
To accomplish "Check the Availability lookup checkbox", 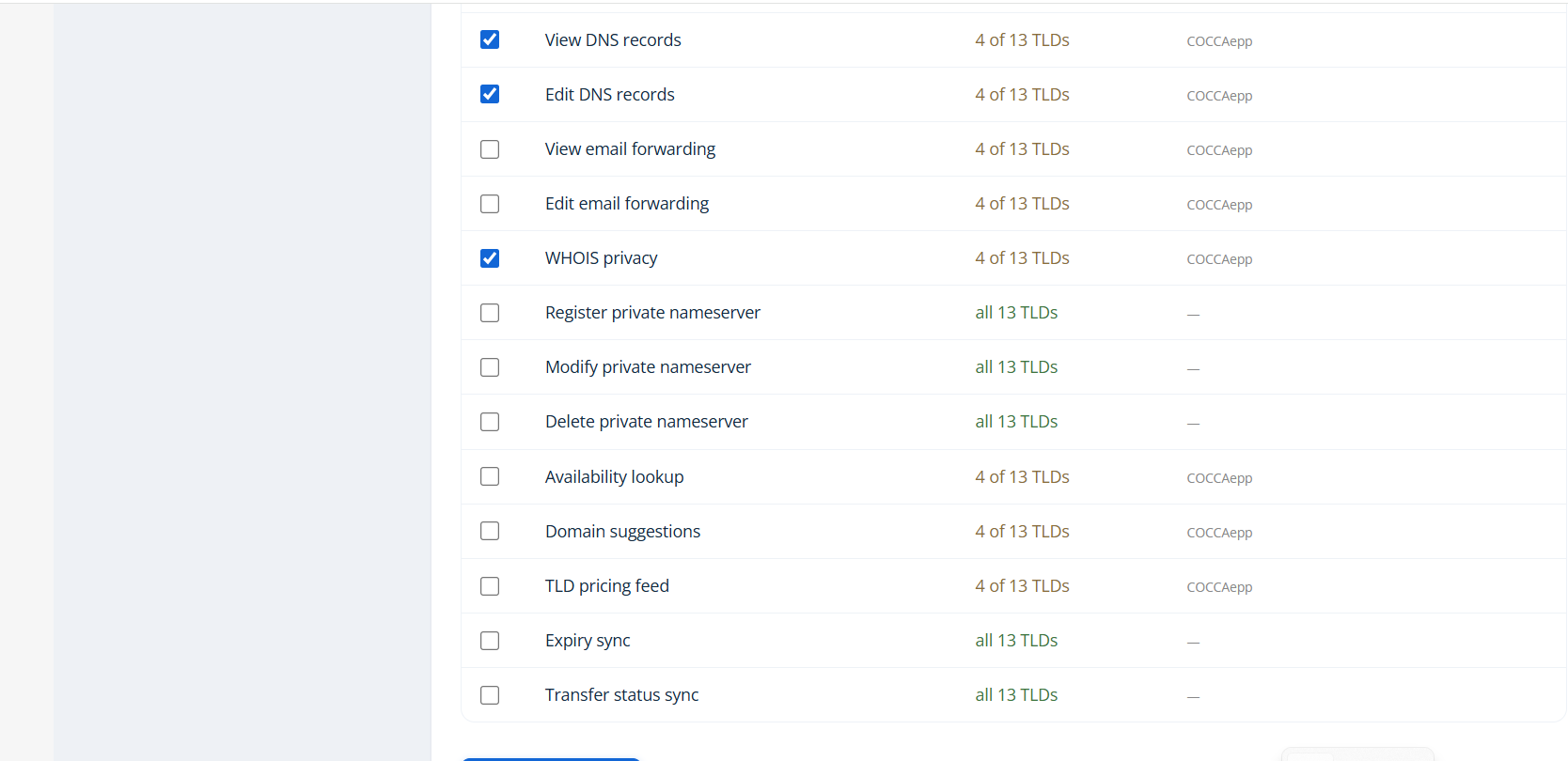I will 490,476.
